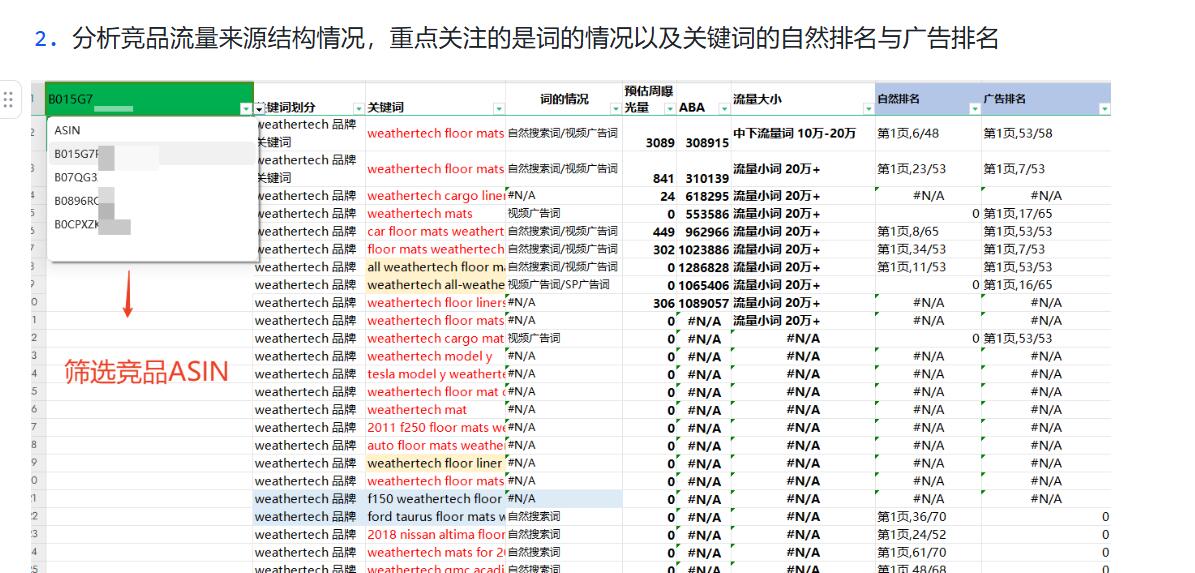Select the 视频广告词/SP广告词 cell
This screenshot has height=573, width=1195.
(564, 285)
